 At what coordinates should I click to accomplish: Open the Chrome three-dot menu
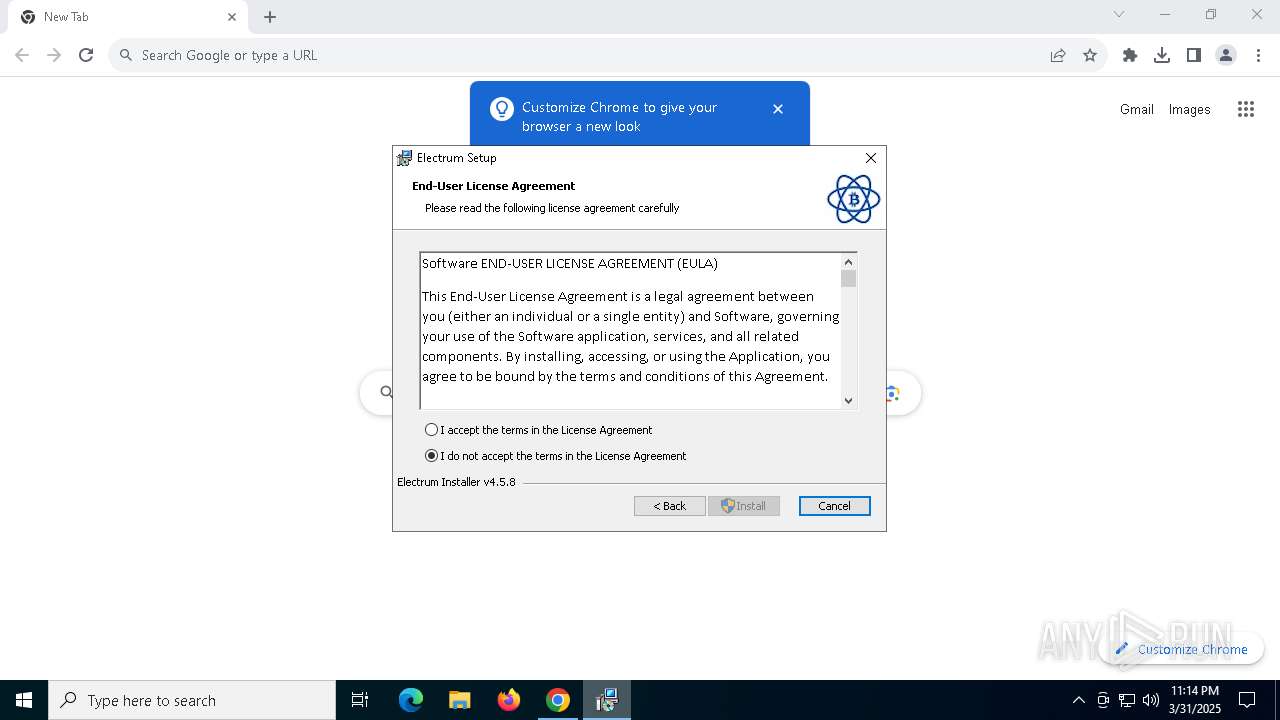(x=1258, y=55)
